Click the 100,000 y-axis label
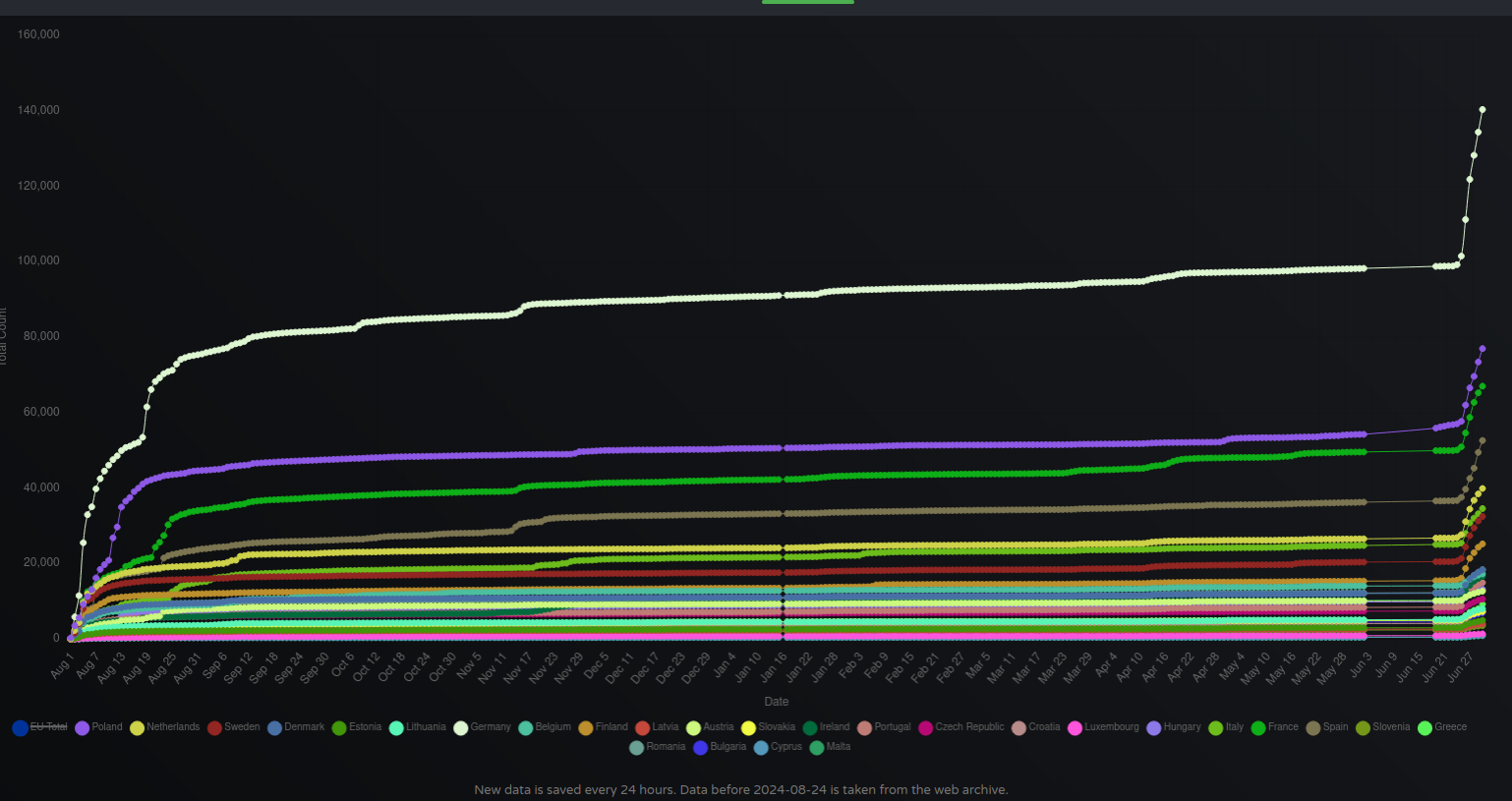This screenshot has height=801, width=1512. pyautogui.click(x=38, y=260)
